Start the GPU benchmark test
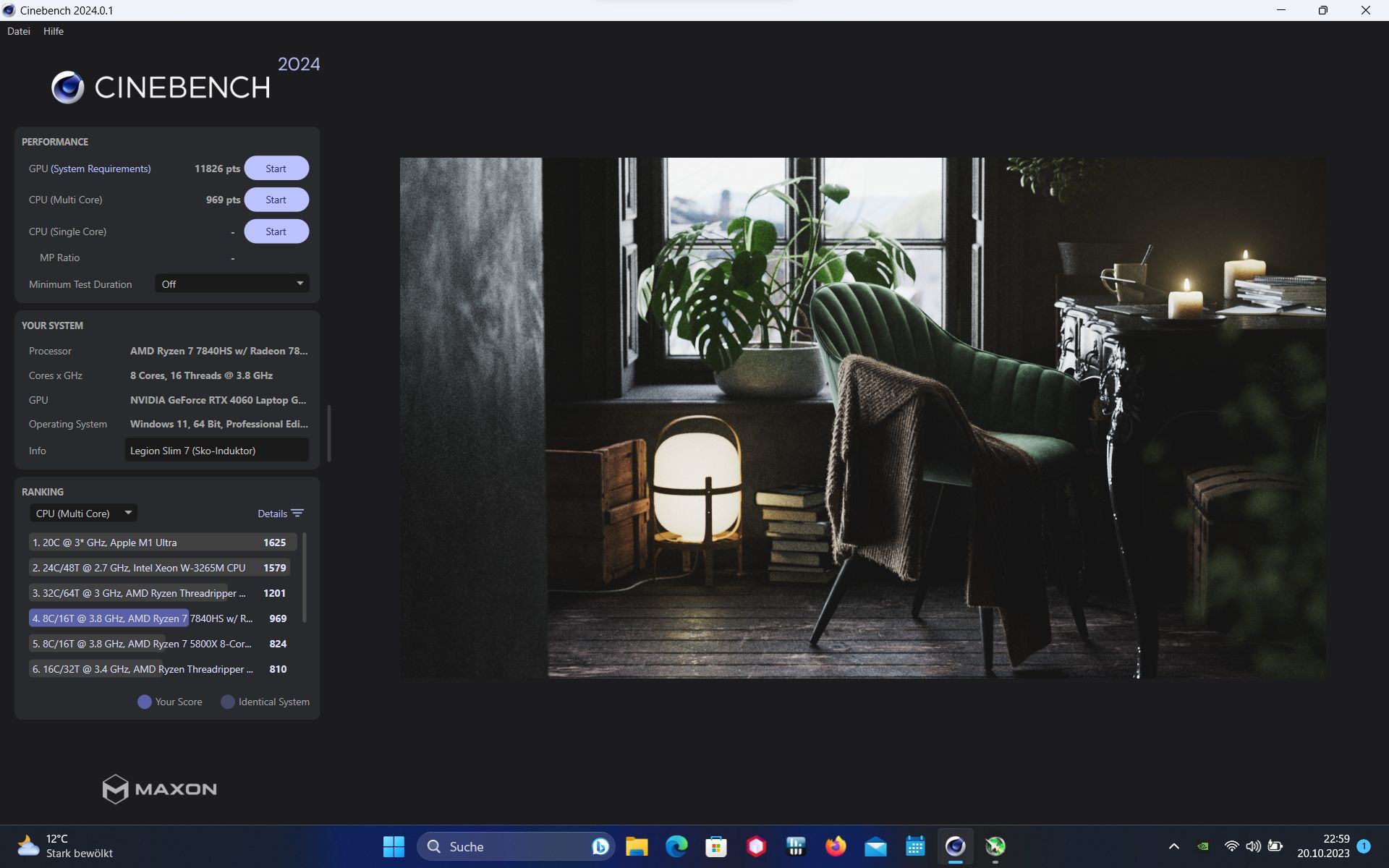 coord(276,169)
